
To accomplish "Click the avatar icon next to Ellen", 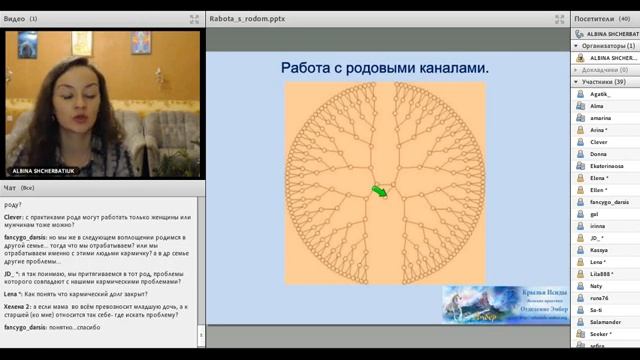I will (580, 190).
